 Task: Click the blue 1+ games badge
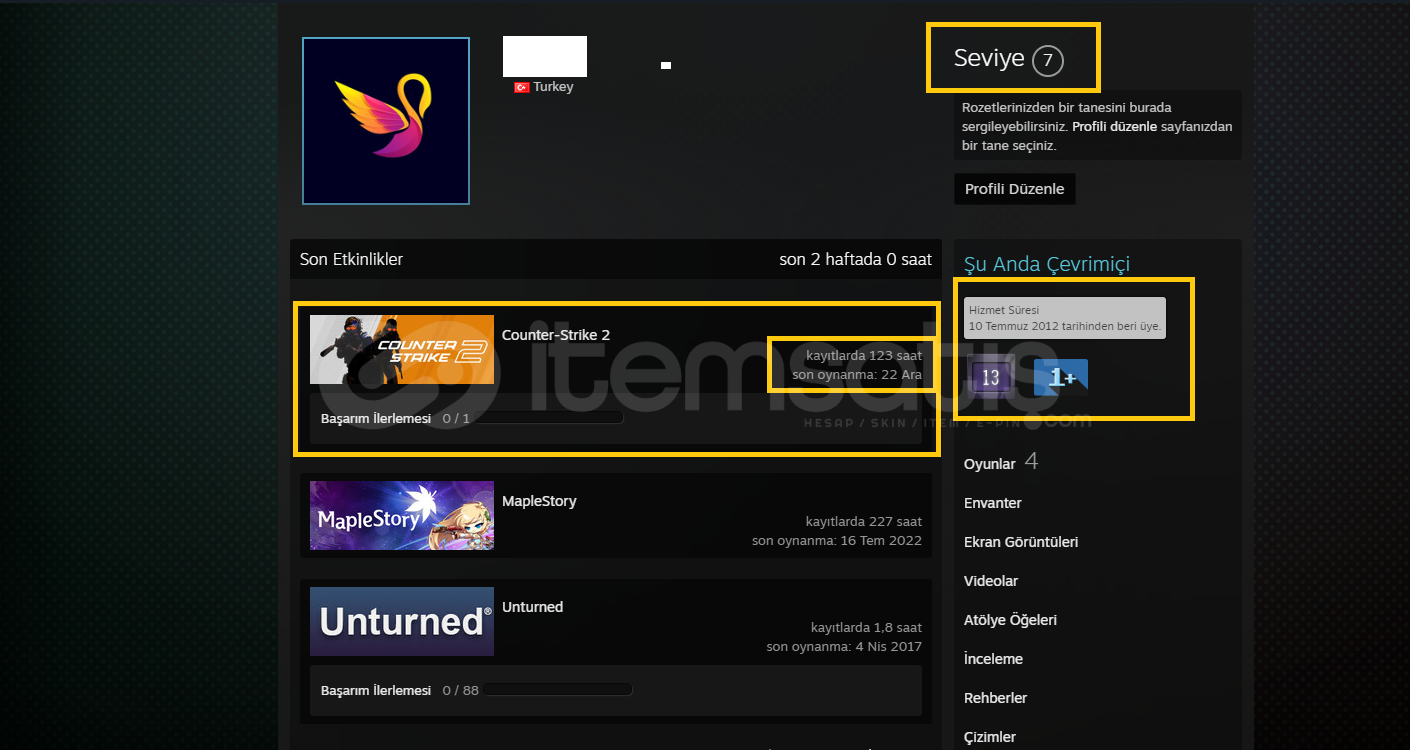tap(1061, 378)
